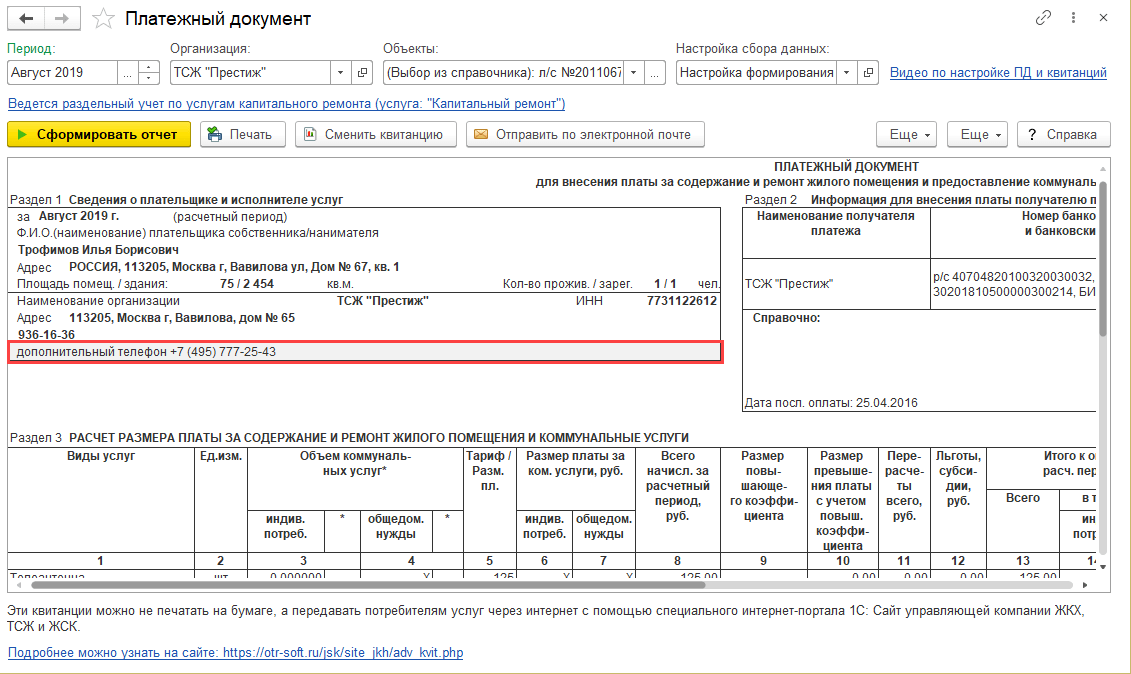This screenshot has width=1131, height=674.
Task: Select the ИНН value 7731122612
Action: 682,301
